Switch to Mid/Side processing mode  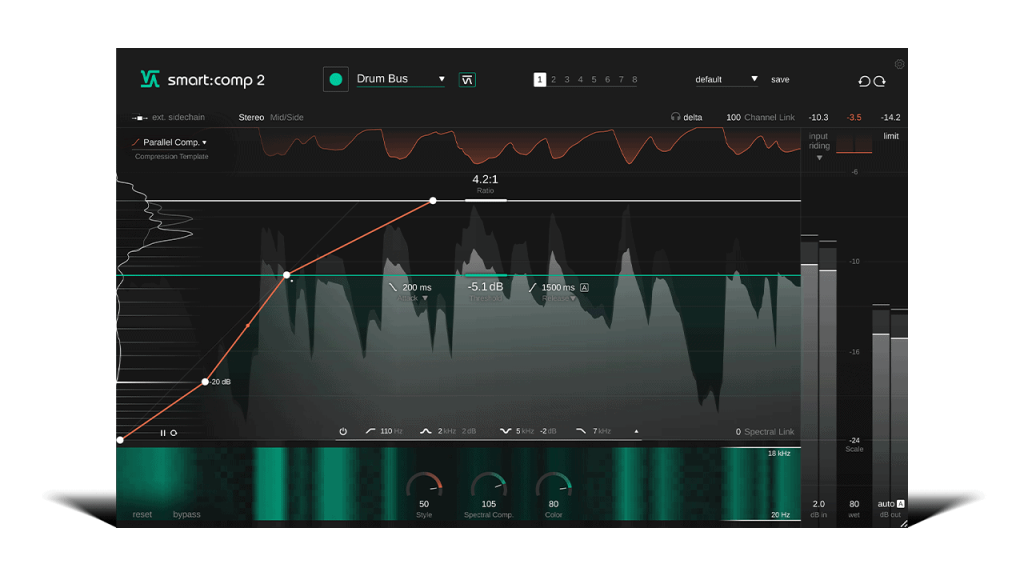(287, 118)
